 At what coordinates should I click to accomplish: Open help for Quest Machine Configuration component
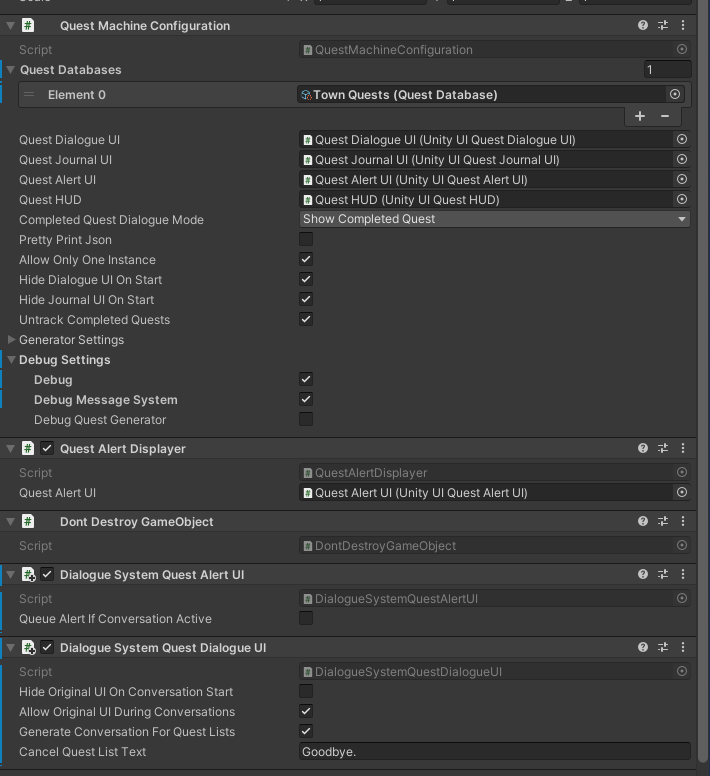tap(643, 25)
